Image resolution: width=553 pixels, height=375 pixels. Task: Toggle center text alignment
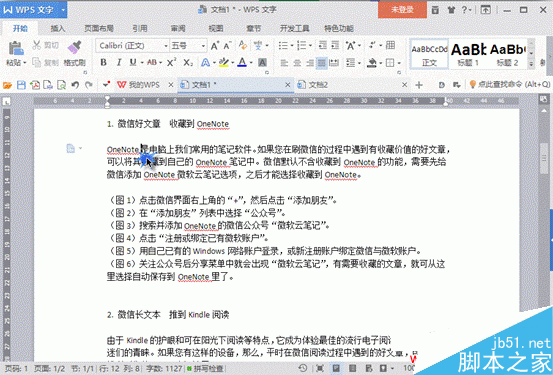[x=297, y=63]
